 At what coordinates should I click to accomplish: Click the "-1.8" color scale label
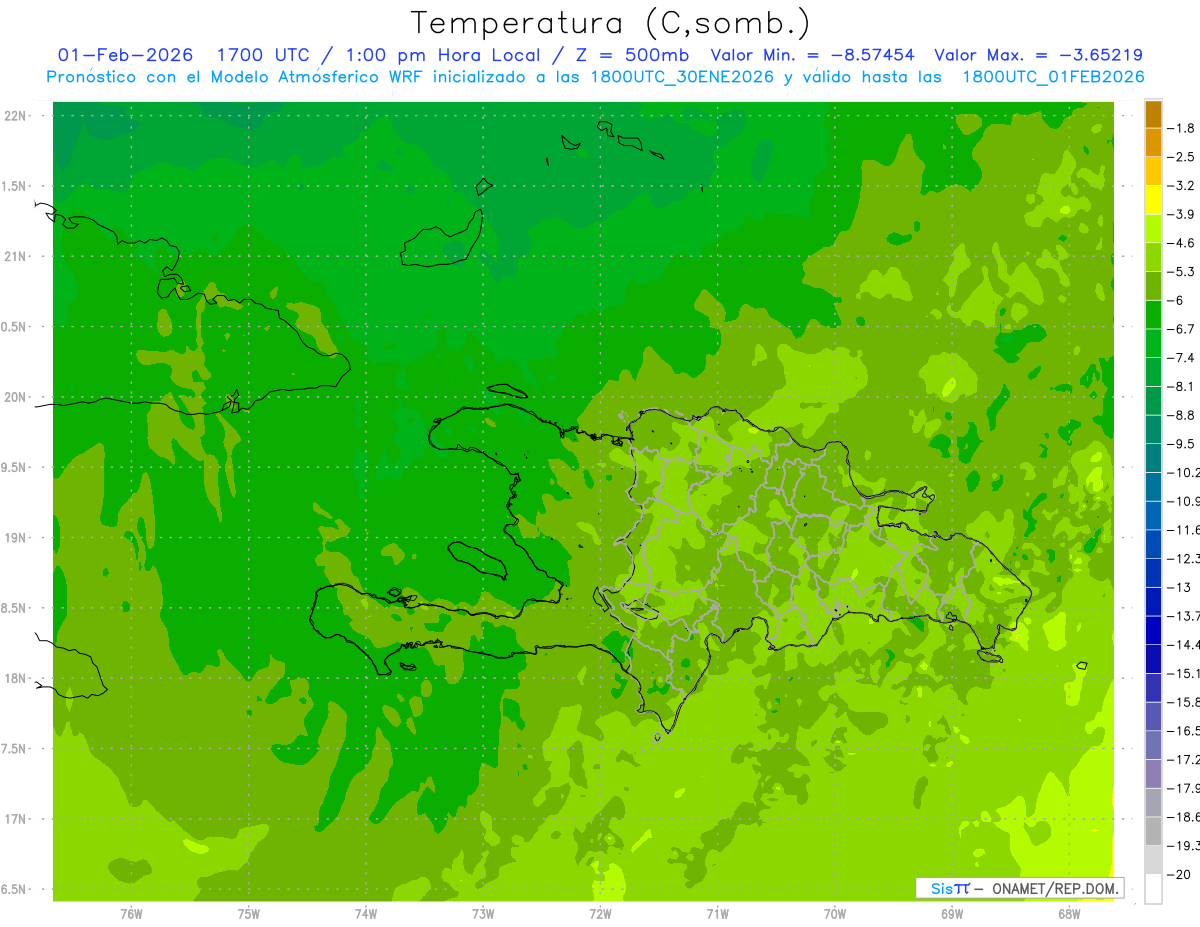(x=1182, y=128)
